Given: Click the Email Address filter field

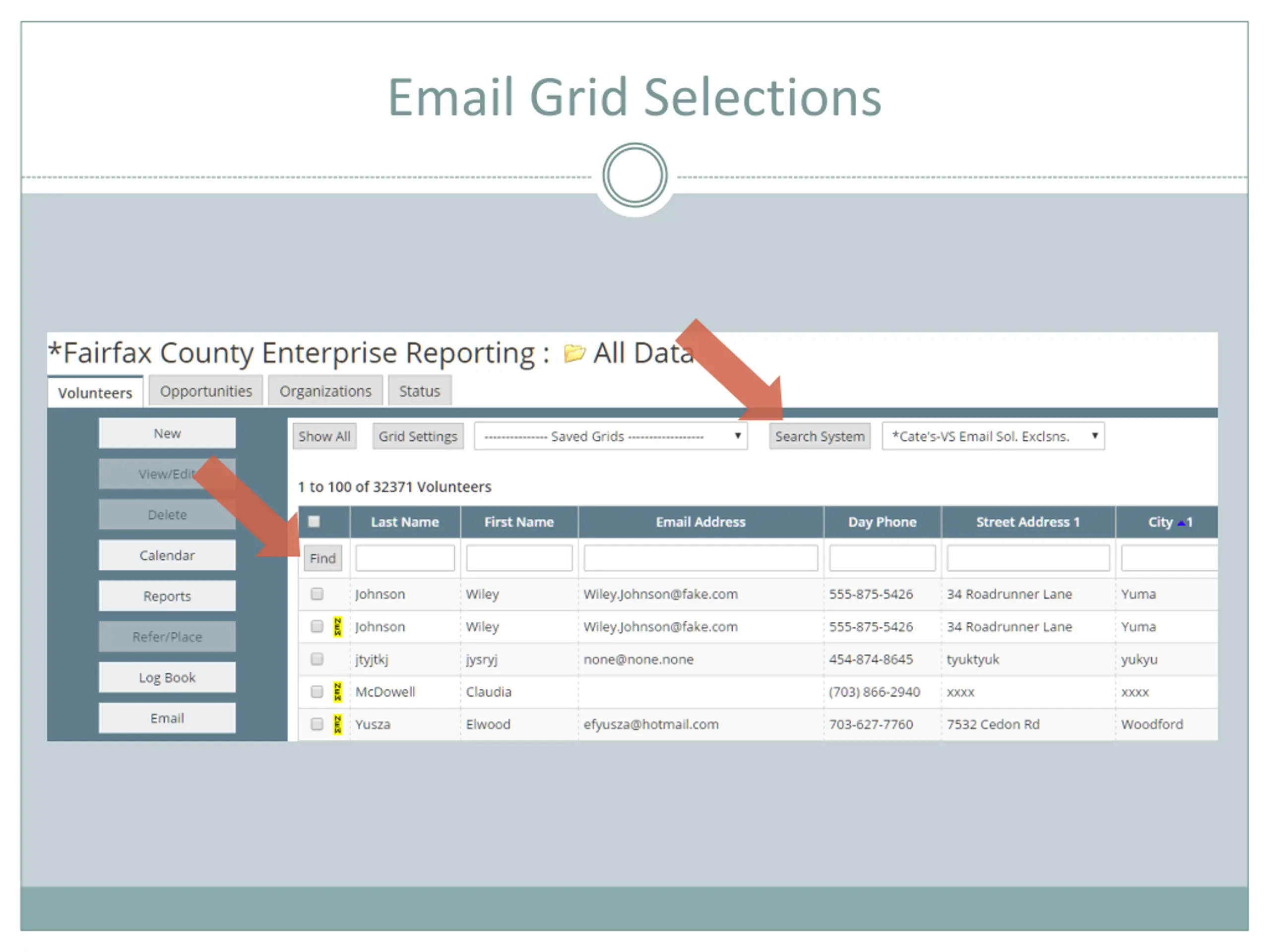Looking at the screenshot, I should pos(700,558).
